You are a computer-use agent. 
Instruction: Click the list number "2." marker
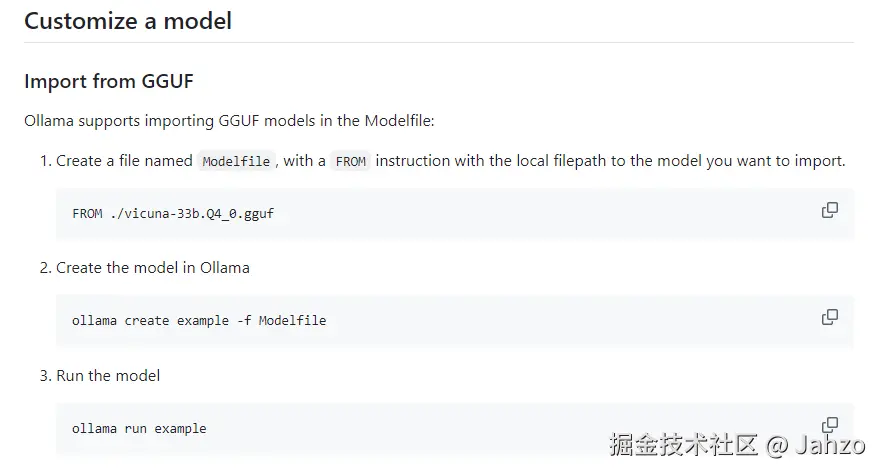click(x=45, y=268)
